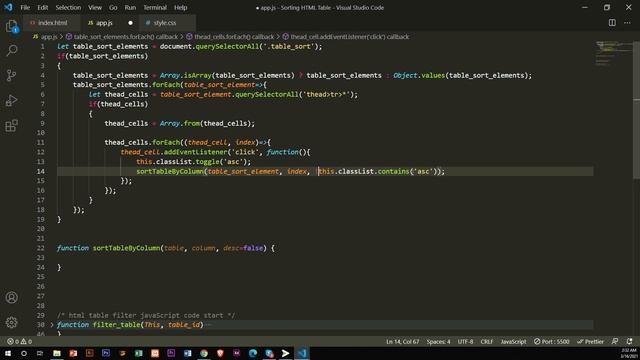Open the View menu
640x360 pixels.
(95, 7)
